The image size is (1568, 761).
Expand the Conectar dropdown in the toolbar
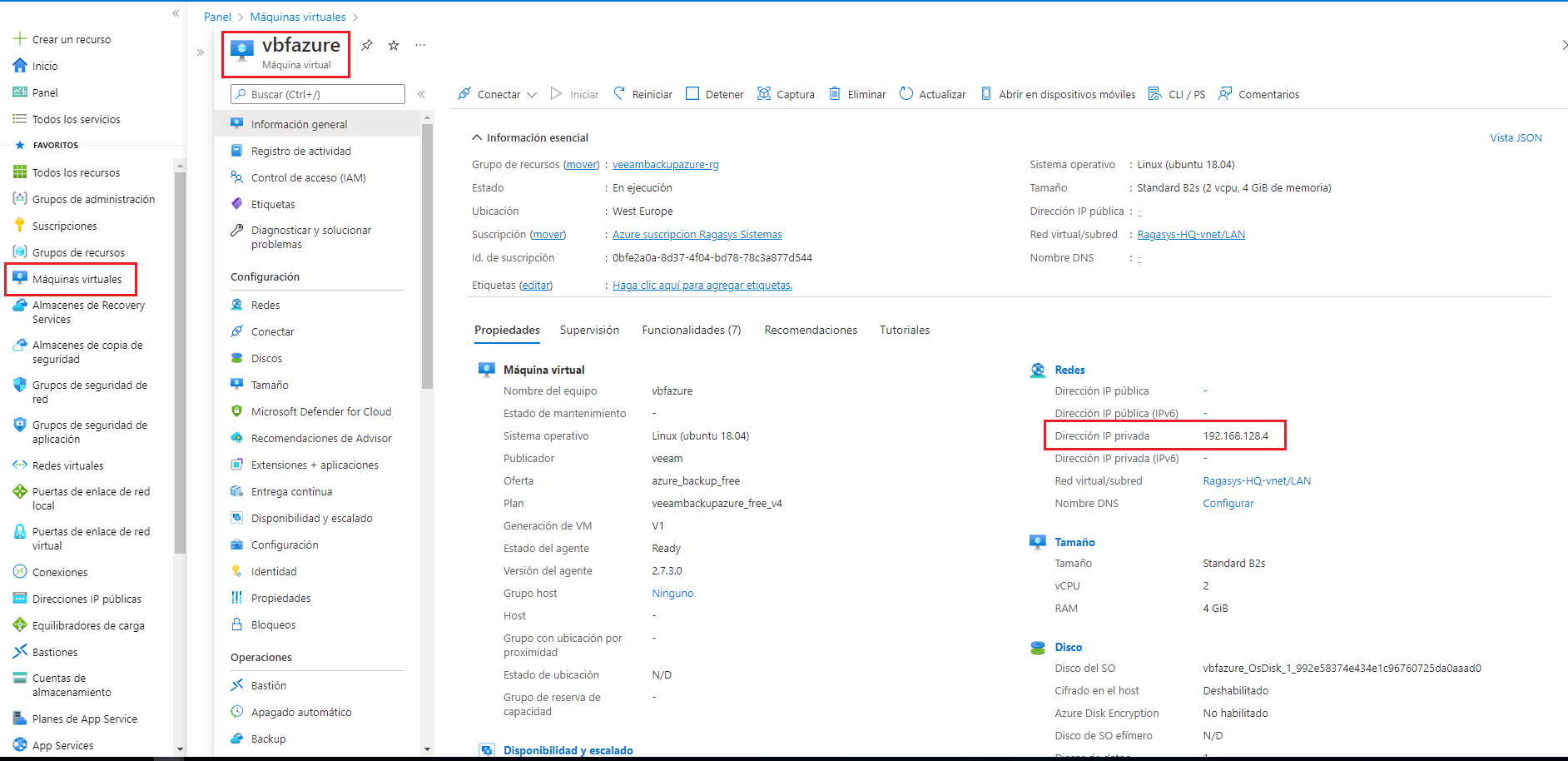532,94
